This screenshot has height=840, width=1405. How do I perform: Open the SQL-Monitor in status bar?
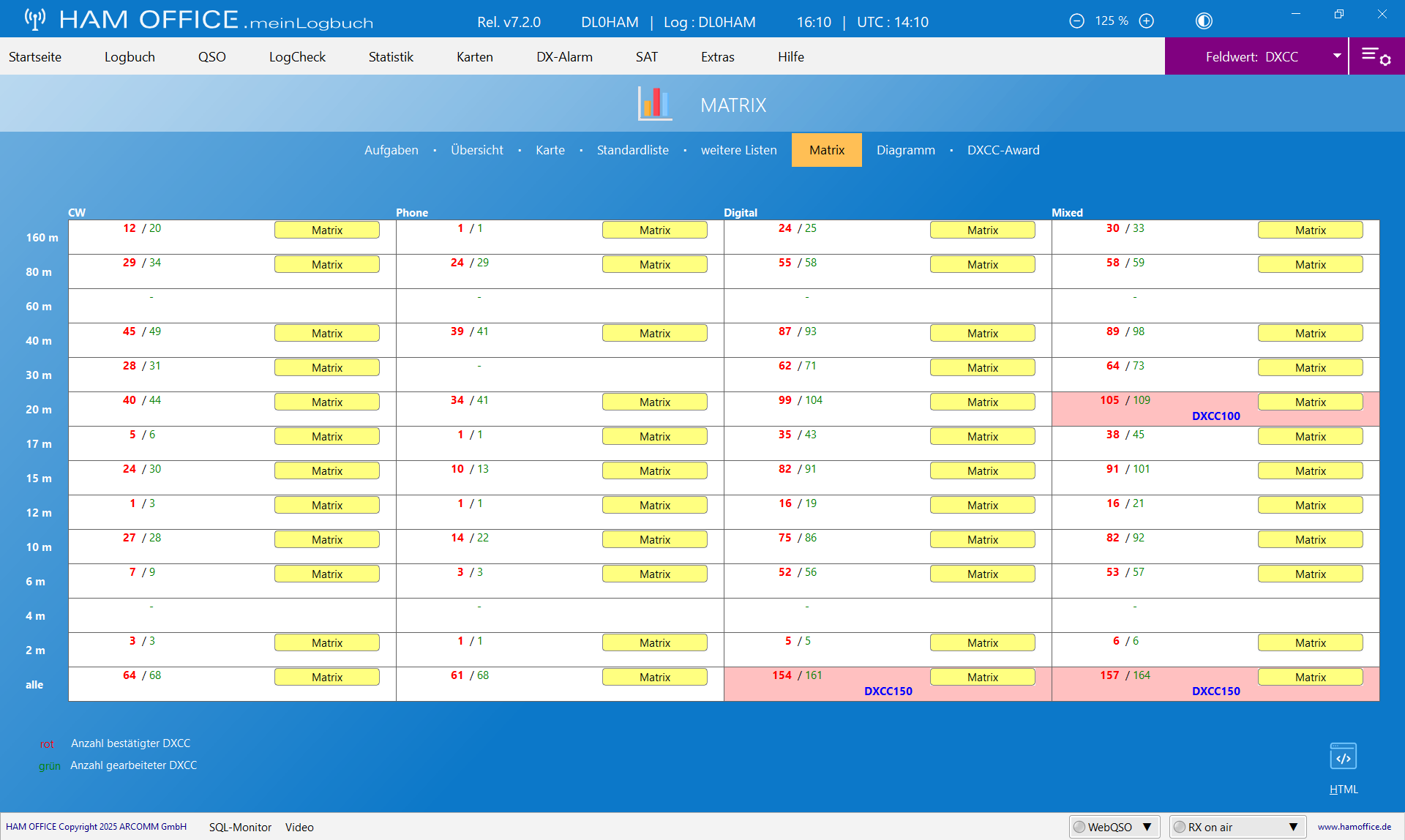[240, 827]
